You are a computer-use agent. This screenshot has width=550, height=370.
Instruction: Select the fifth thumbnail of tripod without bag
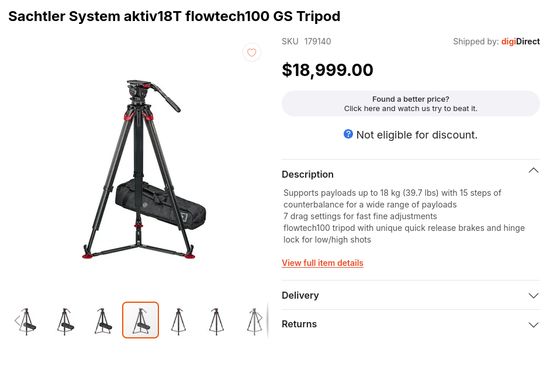click(179, 321)
